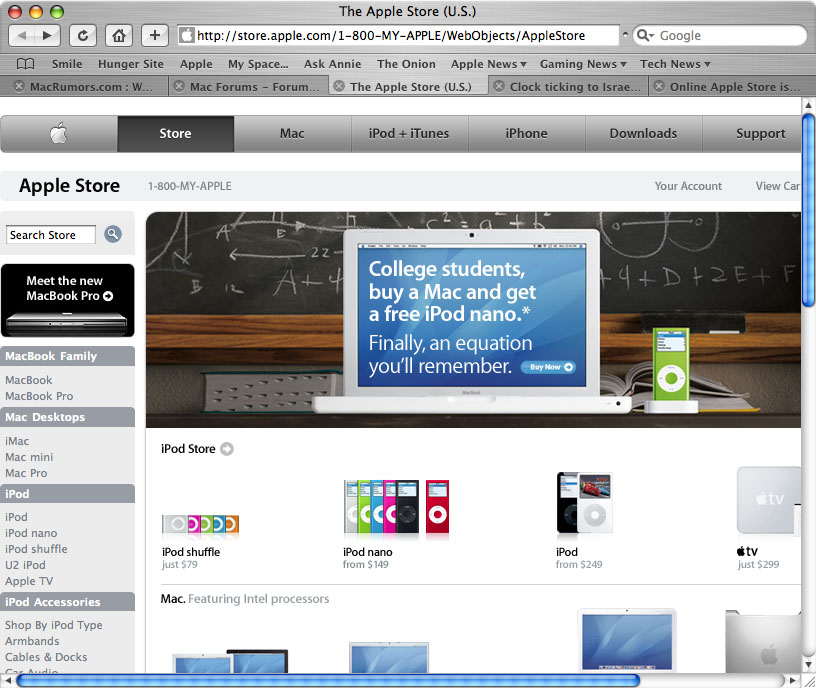The height and width of the screenshot is (688, 816).
Task: Click the URL address field
Action: tap(398, 35)
